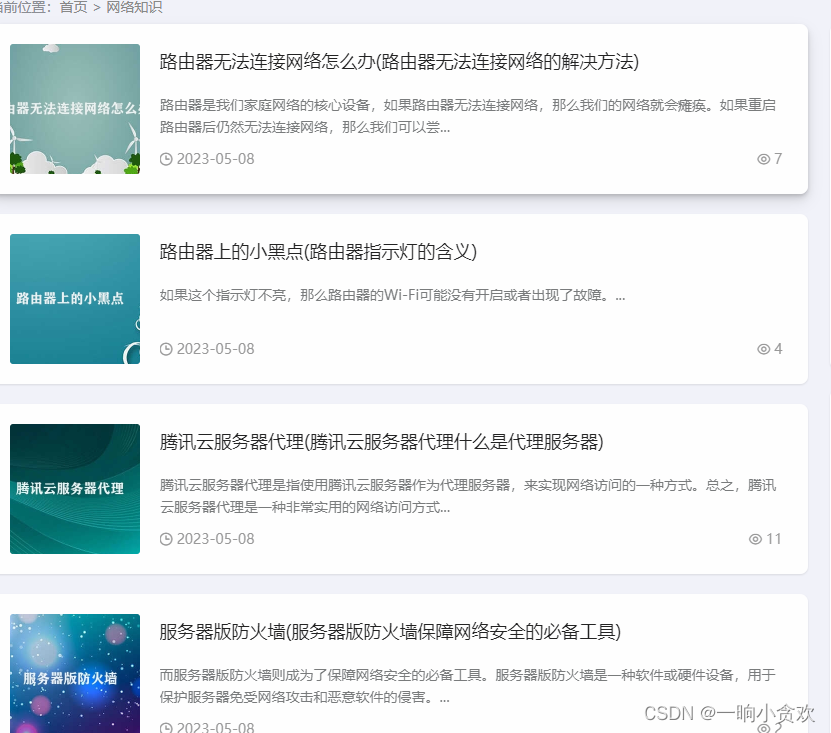Open the 首页 breadcrumb link

click(71, 7)
